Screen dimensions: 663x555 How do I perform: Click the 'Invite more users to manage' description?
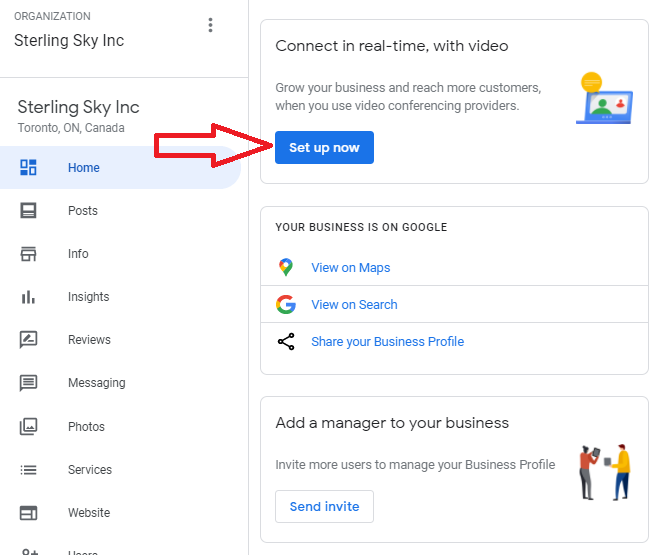point(415,465)
